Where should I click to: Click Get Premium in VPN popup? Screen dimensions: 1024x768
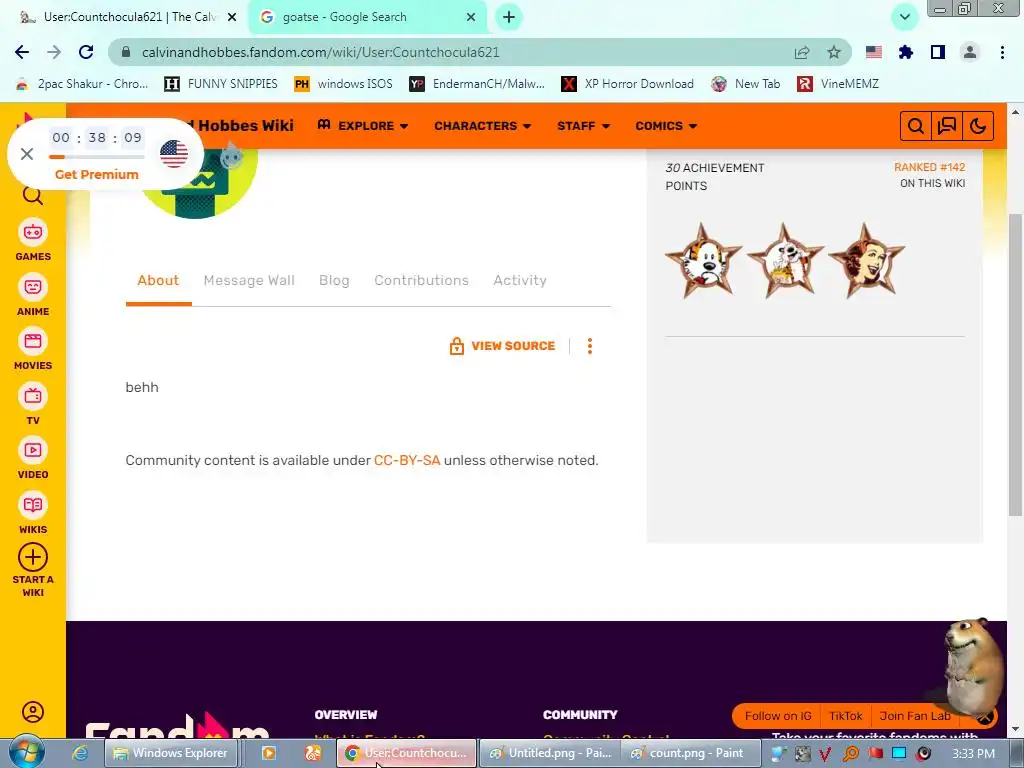(x=97, y=174)
